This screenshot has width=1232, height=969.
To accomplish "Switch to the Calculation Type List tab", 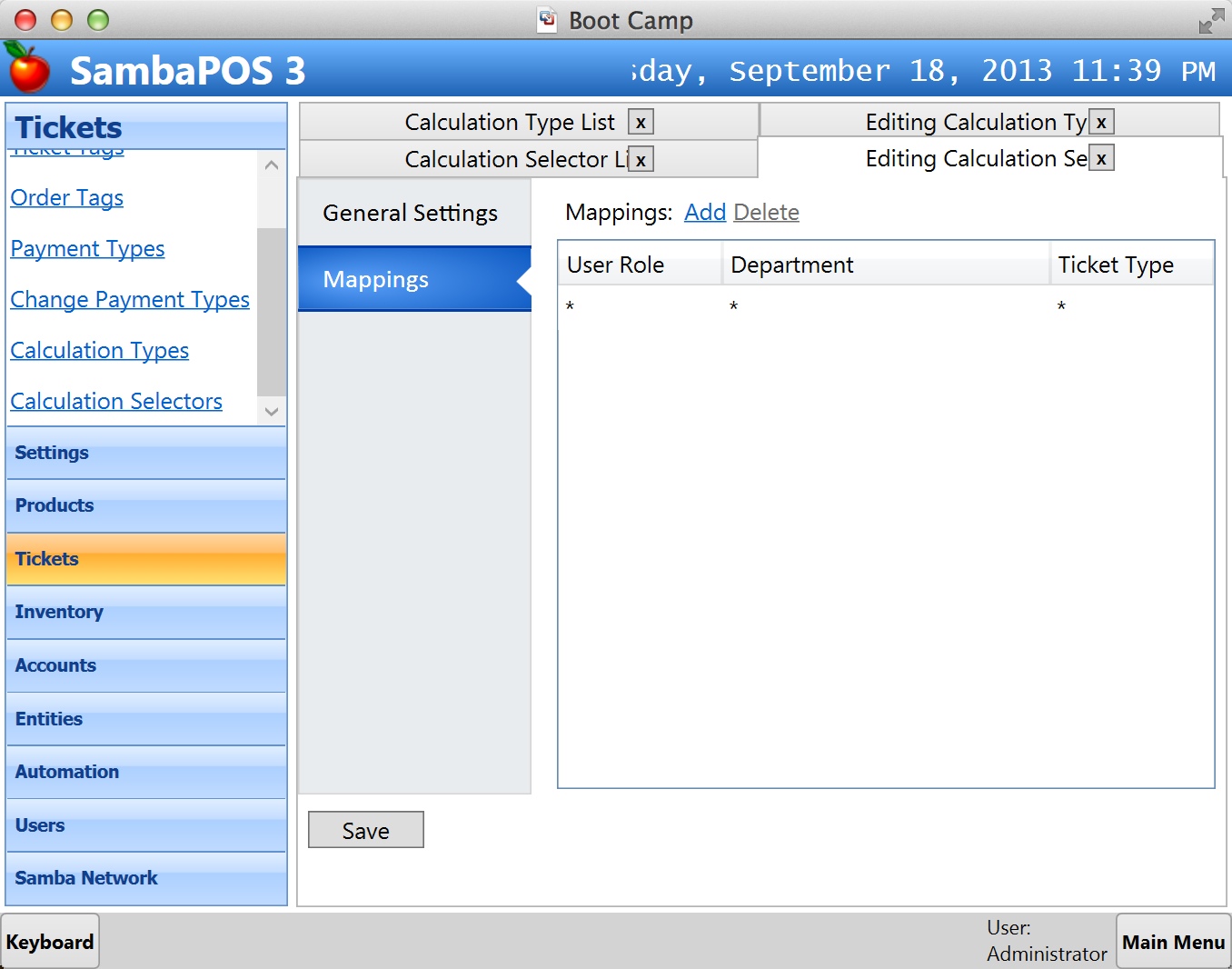I will pyautogui.click(x=509, y=123).
